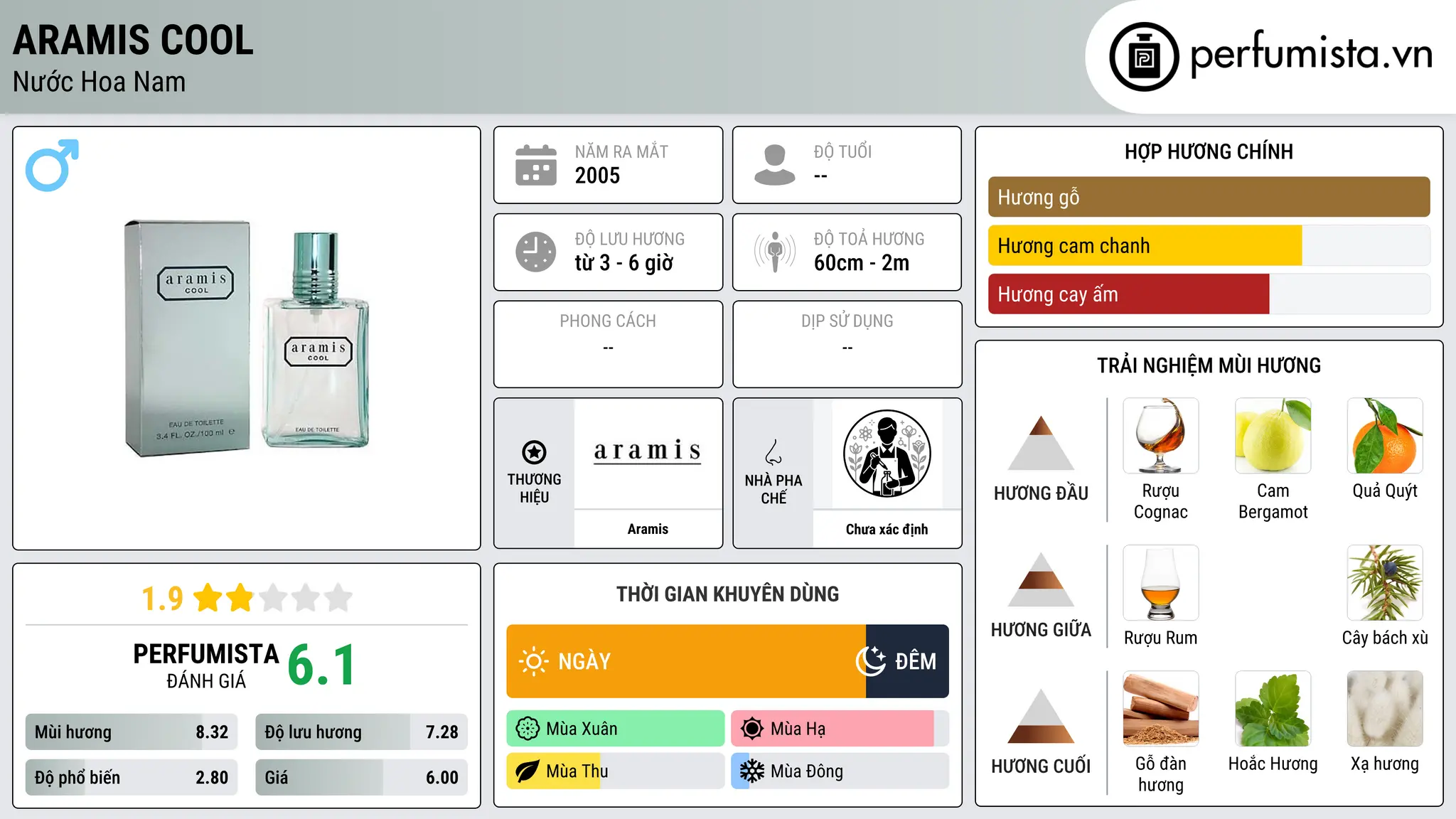
Task: Click the Perfumista score 6.1
Action: point(321,665)
